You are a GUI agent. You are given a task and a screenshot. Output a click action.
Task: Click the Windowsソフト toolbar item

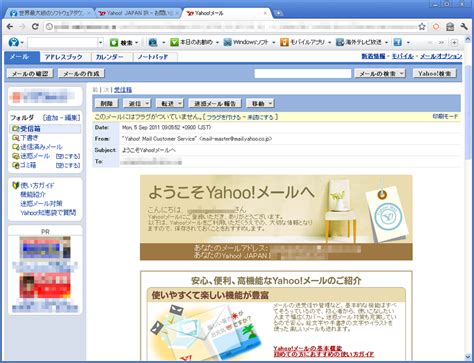coord(246,42)
